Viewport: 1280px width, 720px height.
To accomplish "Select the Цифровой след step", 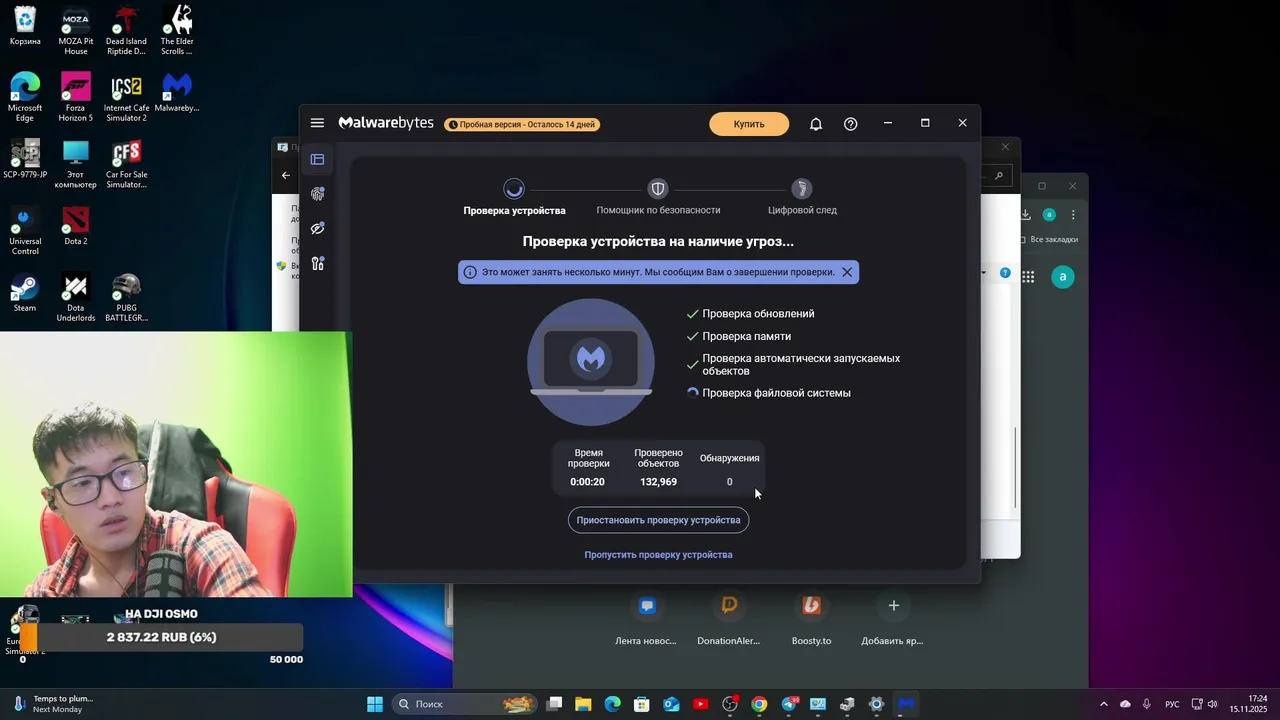I will tap(802, 197).
